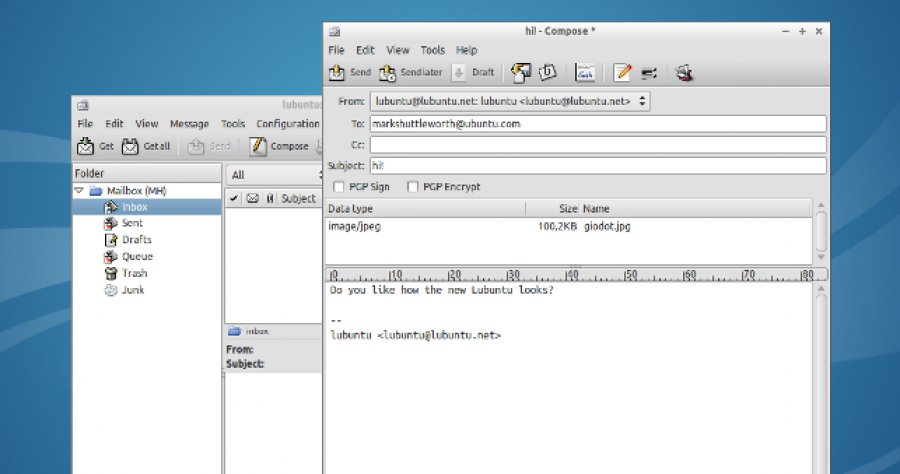Click the checkmark column header in message list
The width and height of the screenshot is (900, 474).
tap(234, 199)
